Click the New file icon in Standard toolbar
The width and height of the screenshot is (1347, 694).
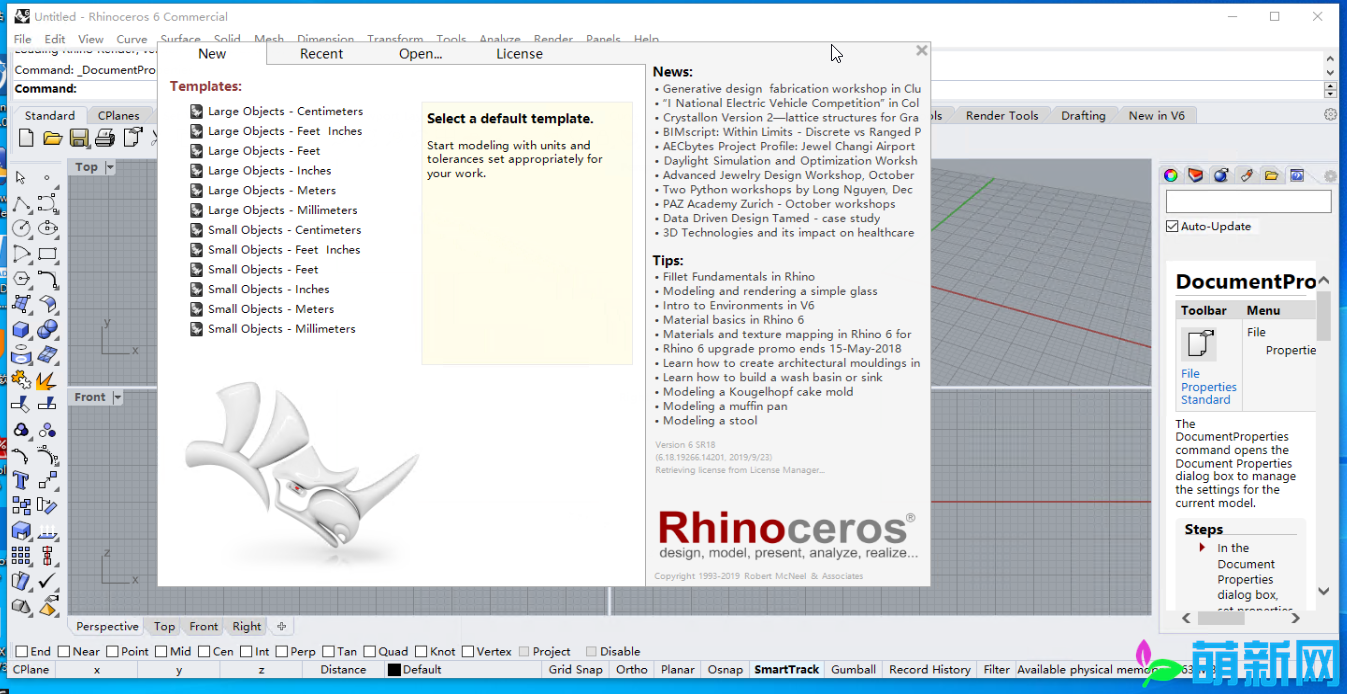(x=26, y=138)
